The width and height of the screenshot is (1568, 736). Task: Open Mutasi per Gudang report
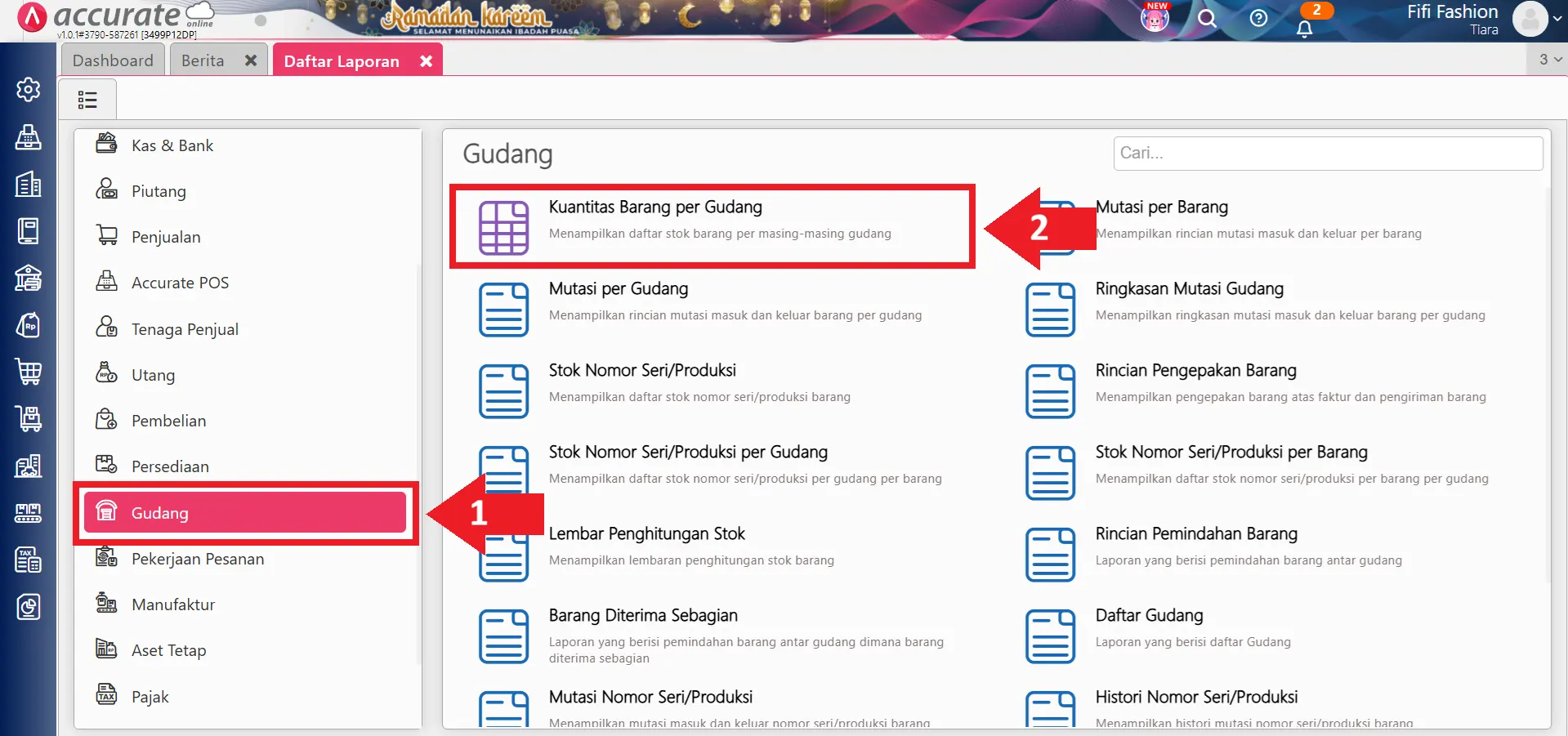point(618,289)
